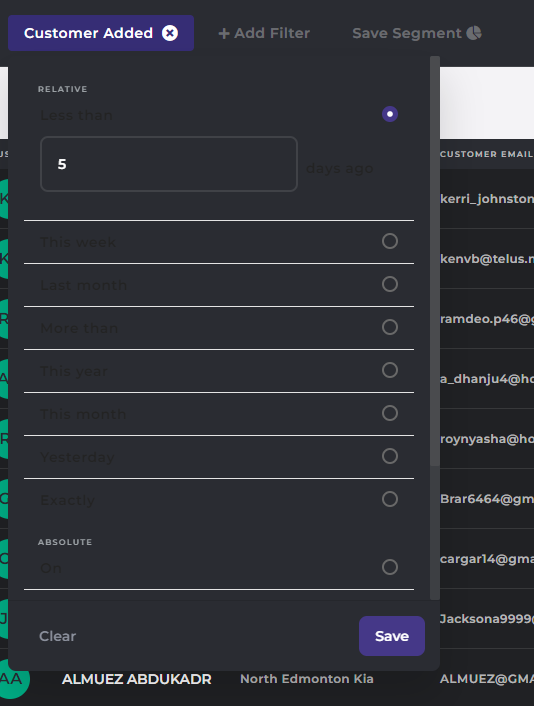This screenshot has width=534, height=706.
Task: Pick the More than radio option
Action: pos(390,327)
